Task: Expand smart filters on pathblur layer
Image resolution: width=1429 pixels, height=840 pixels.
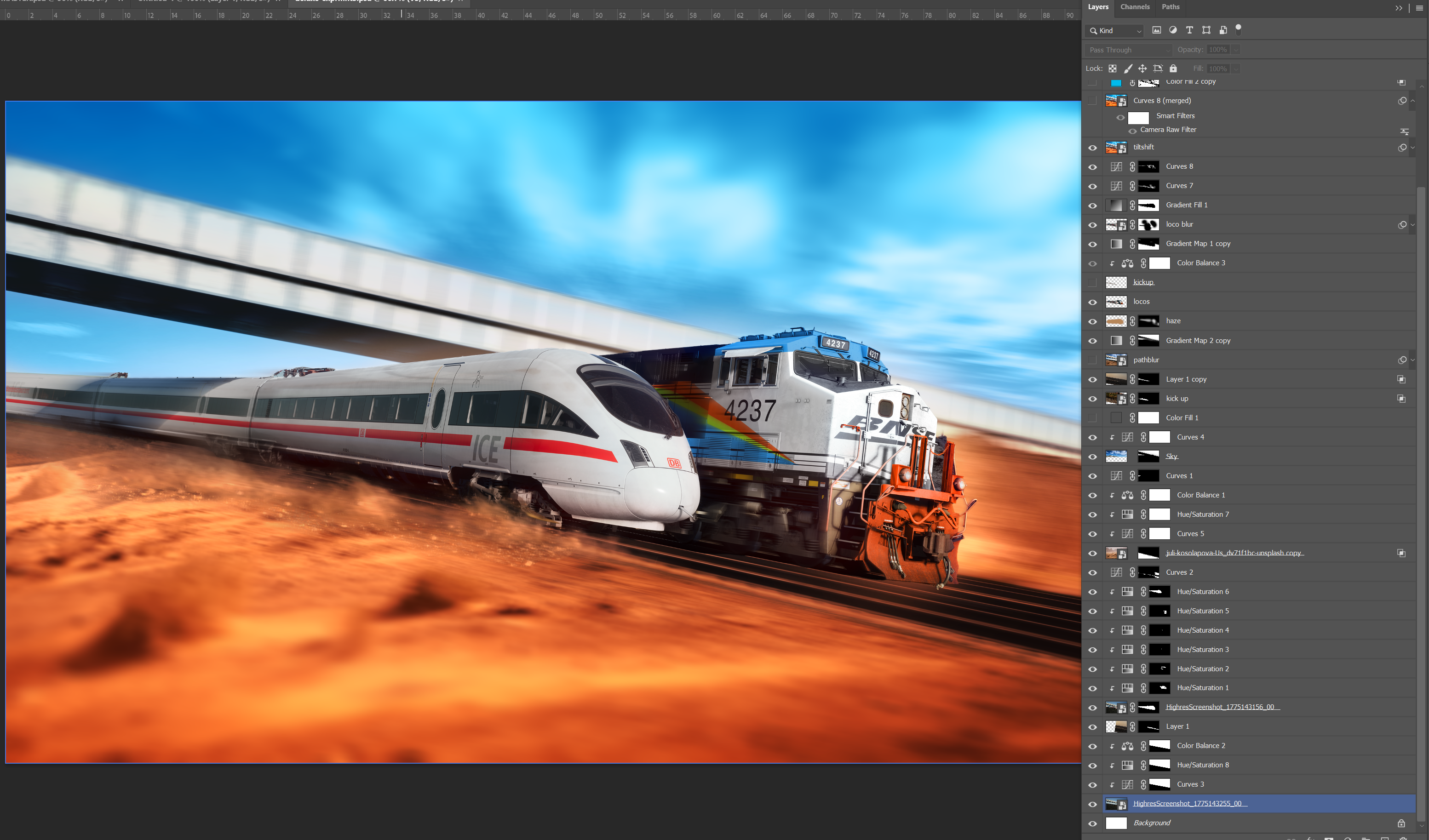Action: click(x=1412, y=360)
